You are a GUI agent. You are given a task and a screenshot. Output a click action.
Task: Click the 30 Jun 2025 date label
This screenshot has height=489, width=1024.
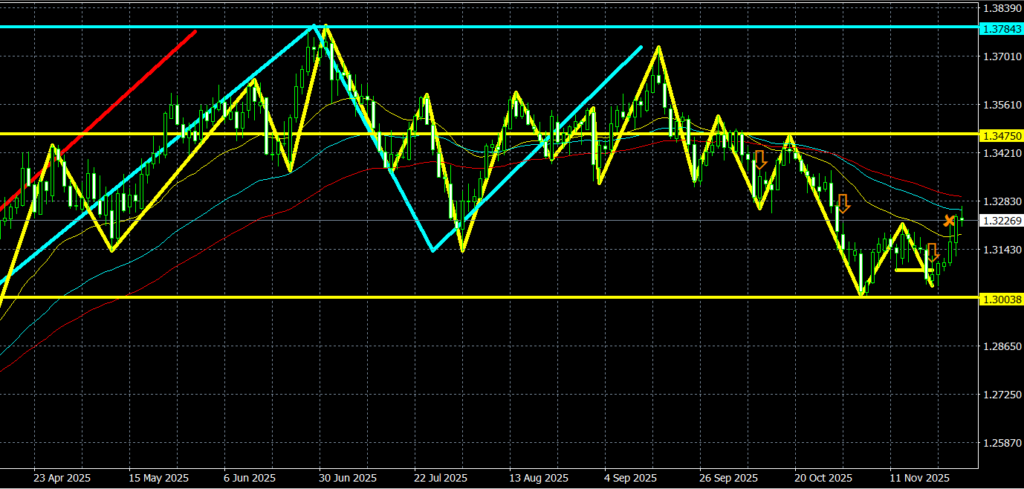coord(348,478)
